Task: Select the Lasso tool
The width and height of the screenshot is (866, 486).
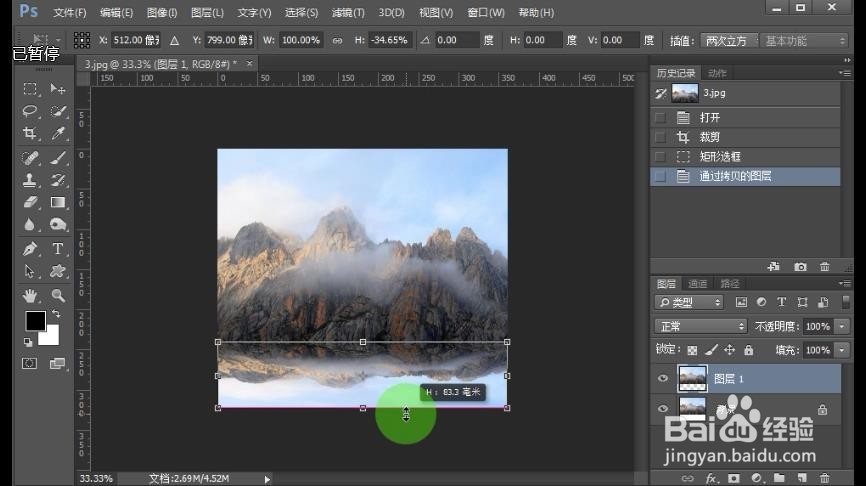Action: pos(30,111)
